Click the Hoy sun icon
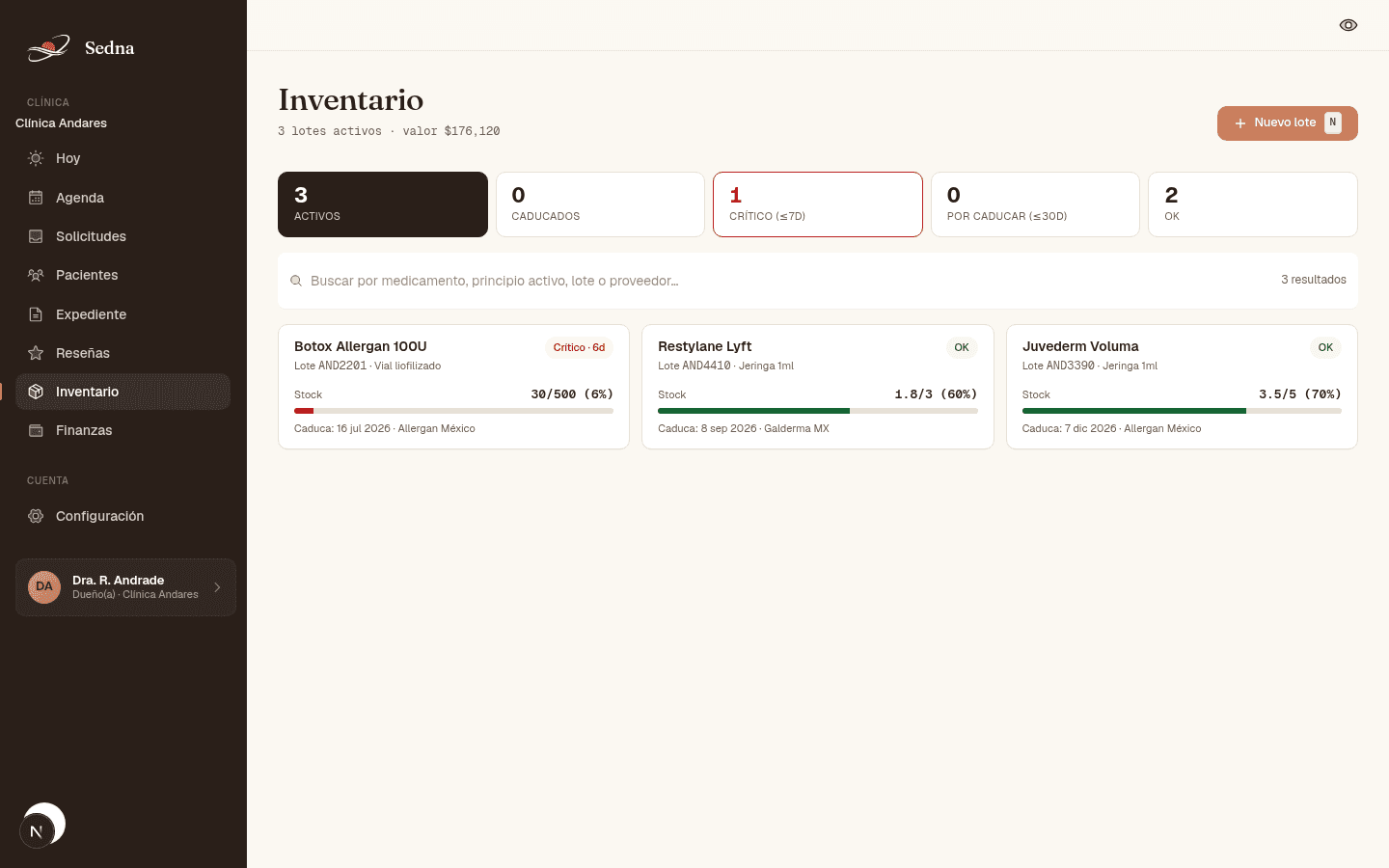This screenshot has width=1389, height=868. click(36, 158)
